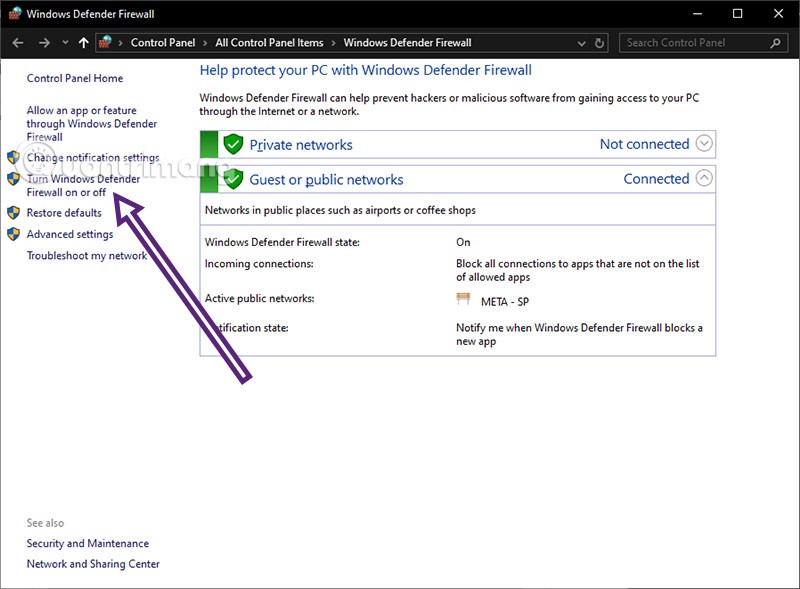The height and width of the screenshot is (589, 800).
Task: Click the green shield beside Private networks
Action: pyautogui.click(x=233, y=145)
